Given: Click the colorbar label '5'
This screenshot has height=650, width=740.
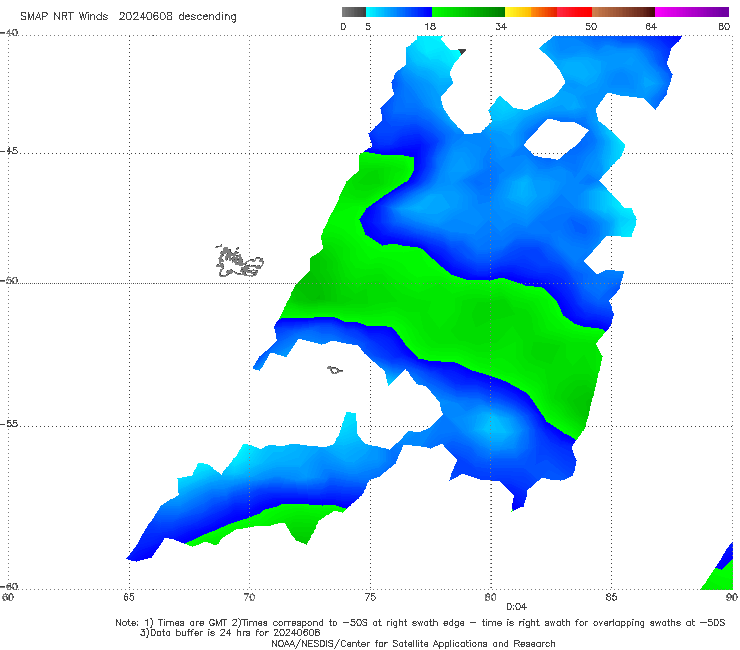Looking at the screenshot, I should pos(368,27).
